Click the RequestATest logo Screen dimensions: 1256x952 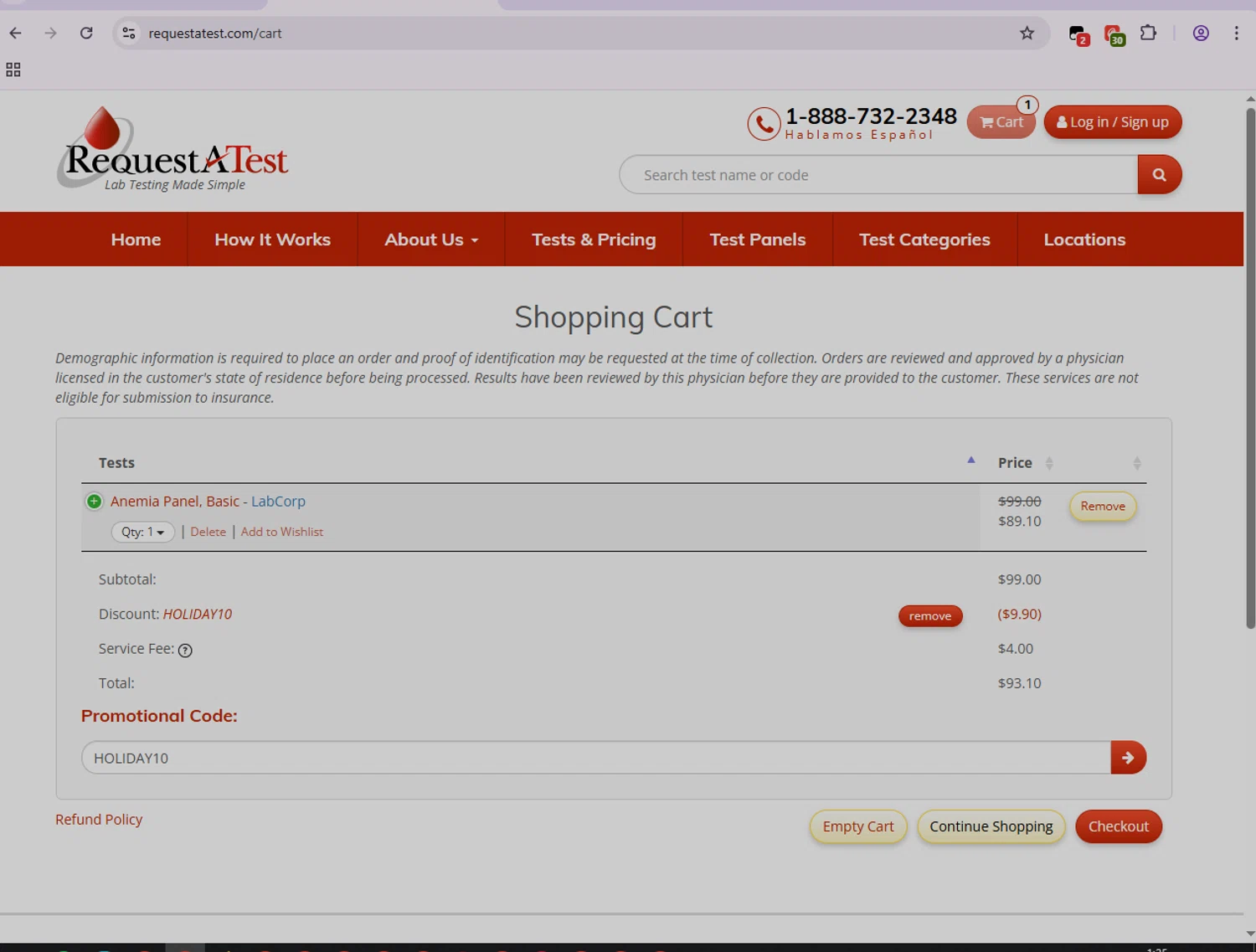(x=172, y=148)
